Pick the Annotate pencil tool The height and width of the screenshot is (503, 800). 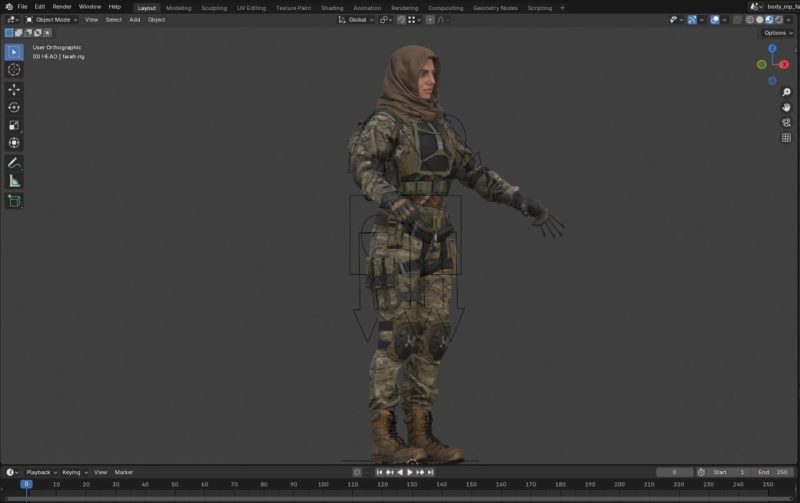click(x=14, y=162)
